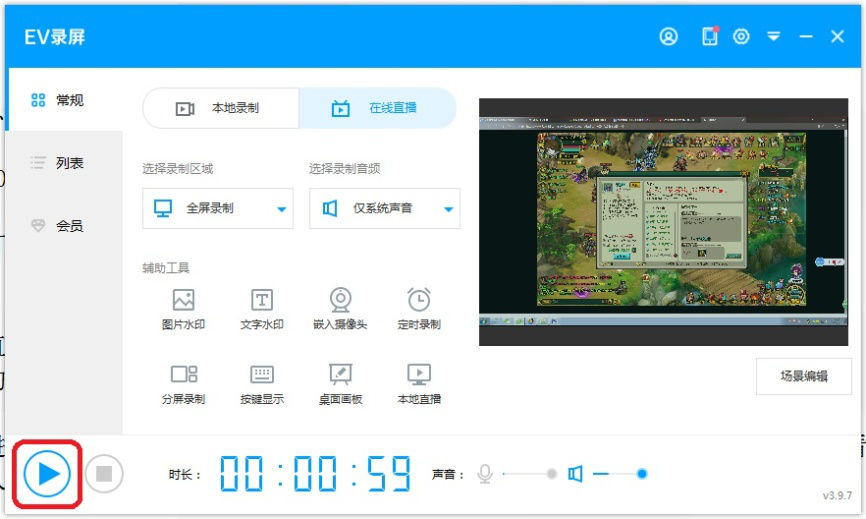Viewport: 866px width, 519px height.
Task: Click the monitor icon in region dropdown
Action: click(163, 208)
